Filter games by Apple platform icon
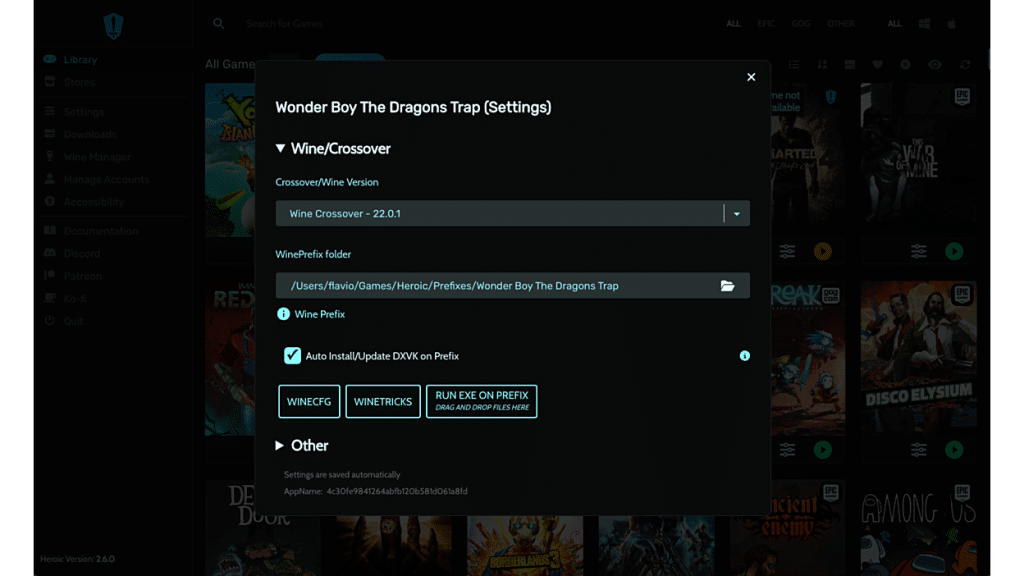 [952, 24]
